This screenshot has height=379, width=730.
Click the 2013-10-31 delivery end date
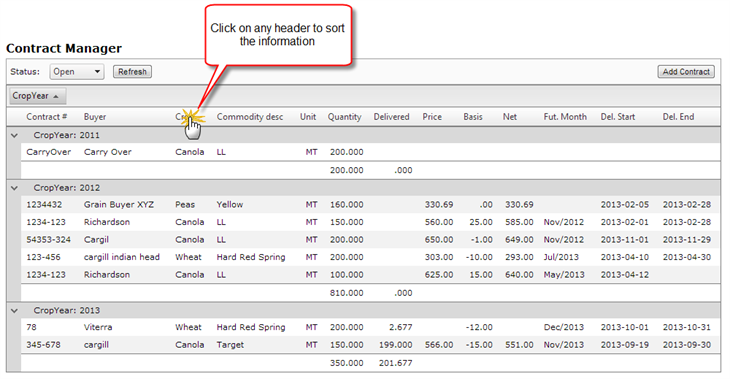pyautogui.click(x=687, y=327)
